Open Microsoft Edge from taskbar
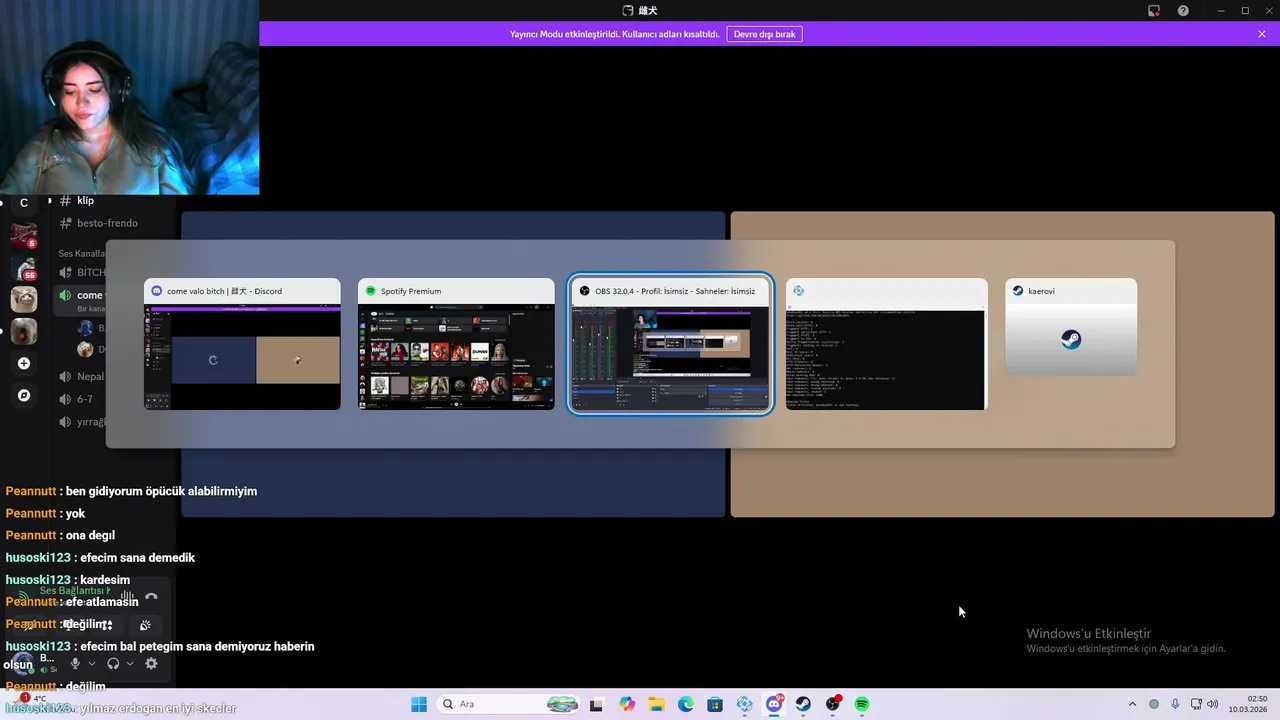The image size is (1280, 720). click(686, 704)
